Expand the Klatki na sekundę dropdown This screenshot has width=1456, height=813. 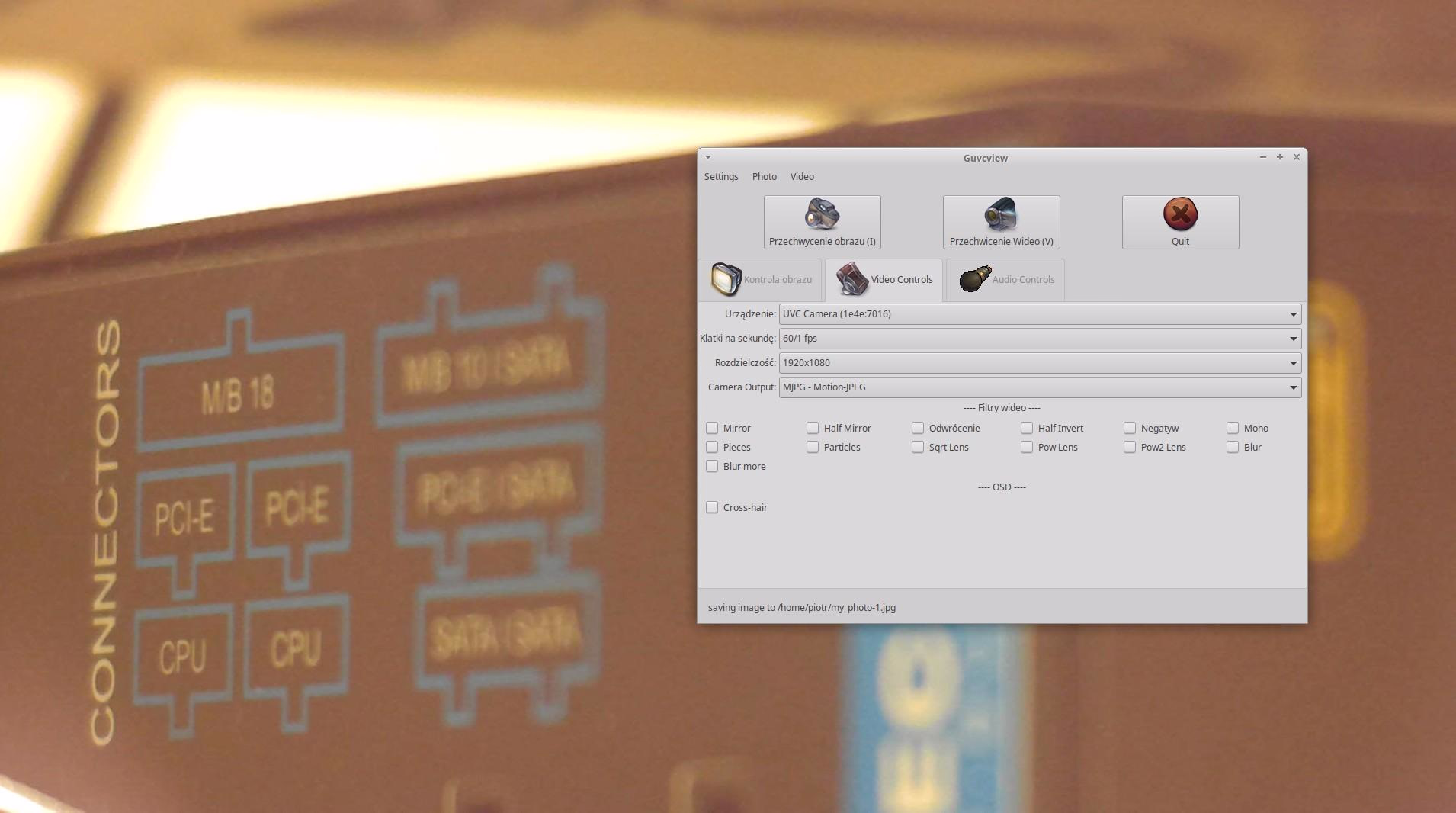click(x=1040, y=339)
